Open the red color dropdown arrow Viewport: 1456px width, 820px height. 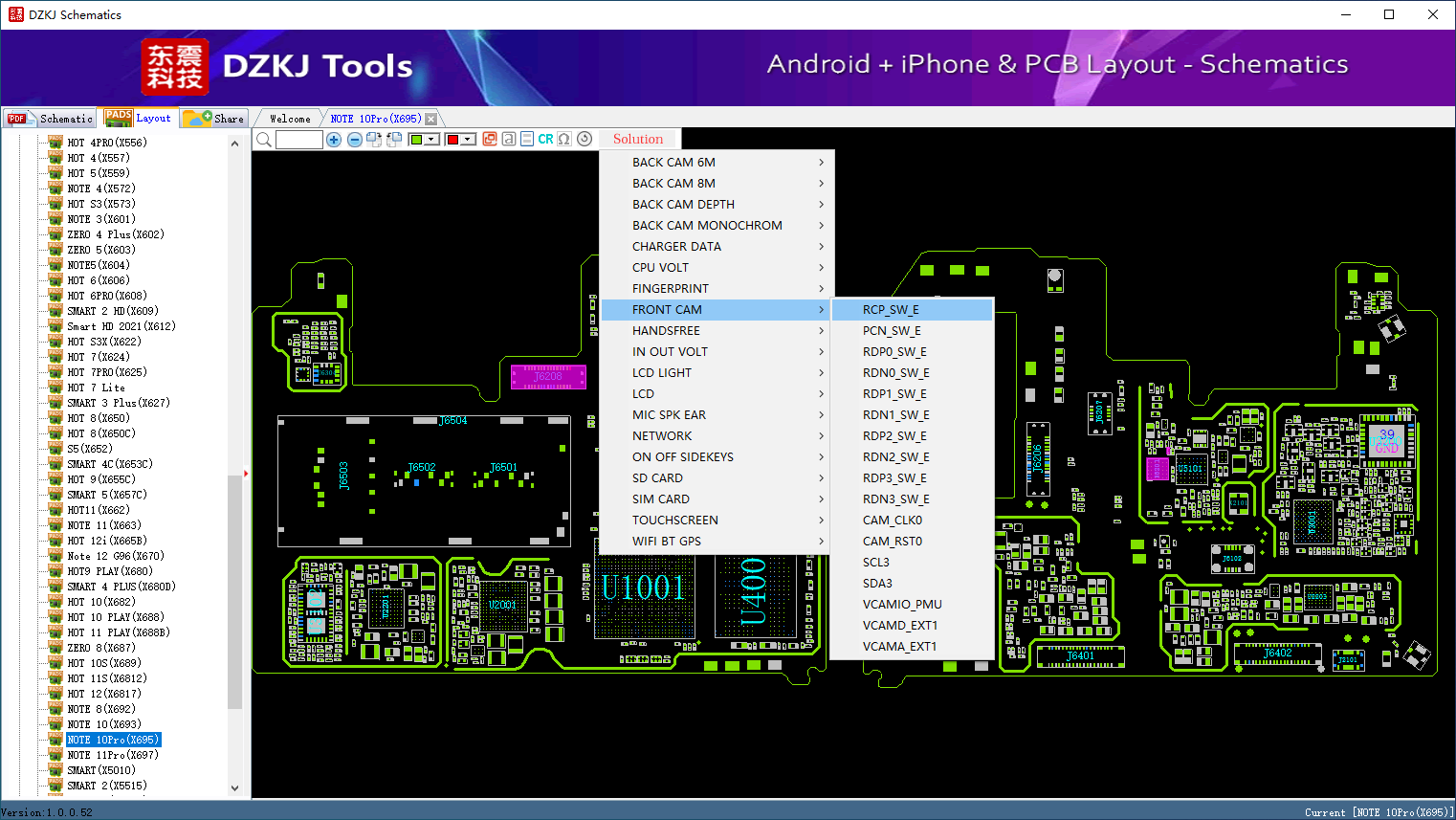(469, 140)
